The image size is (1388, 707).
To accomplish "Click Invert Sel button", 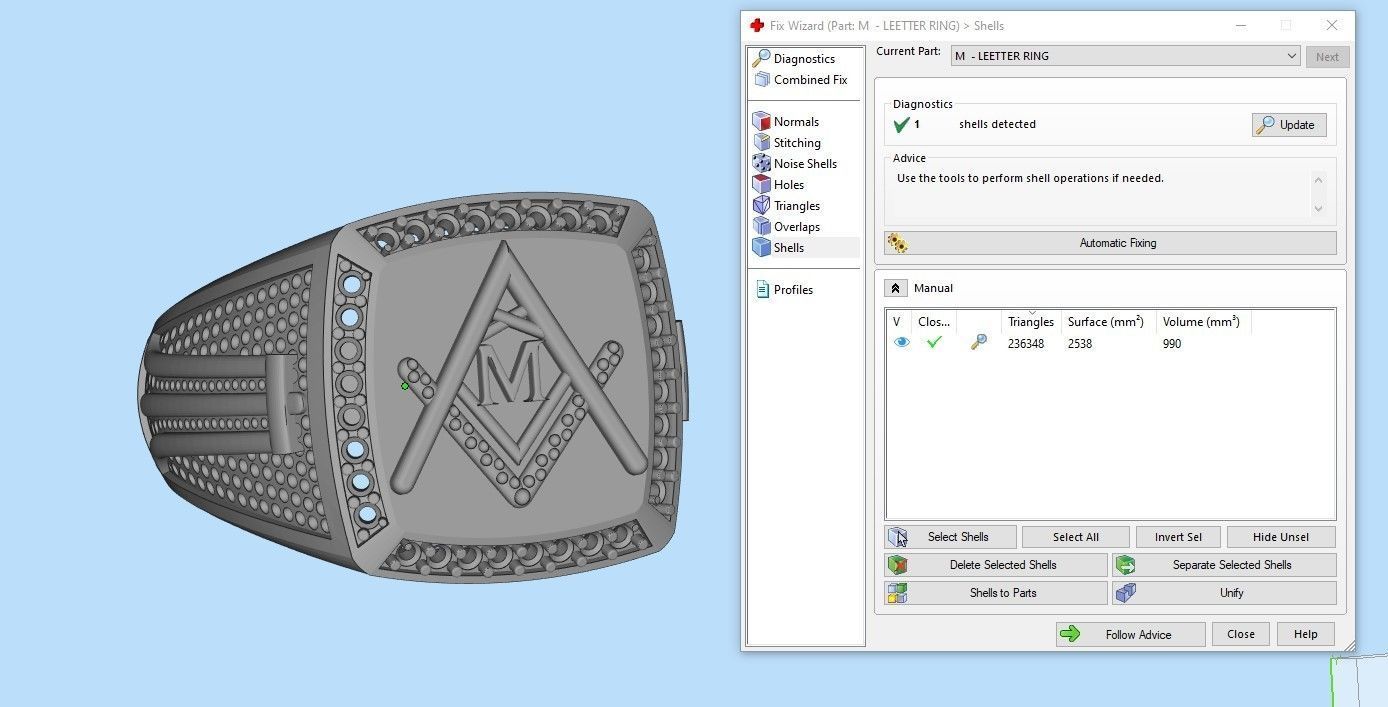I will click(1178, 537).
